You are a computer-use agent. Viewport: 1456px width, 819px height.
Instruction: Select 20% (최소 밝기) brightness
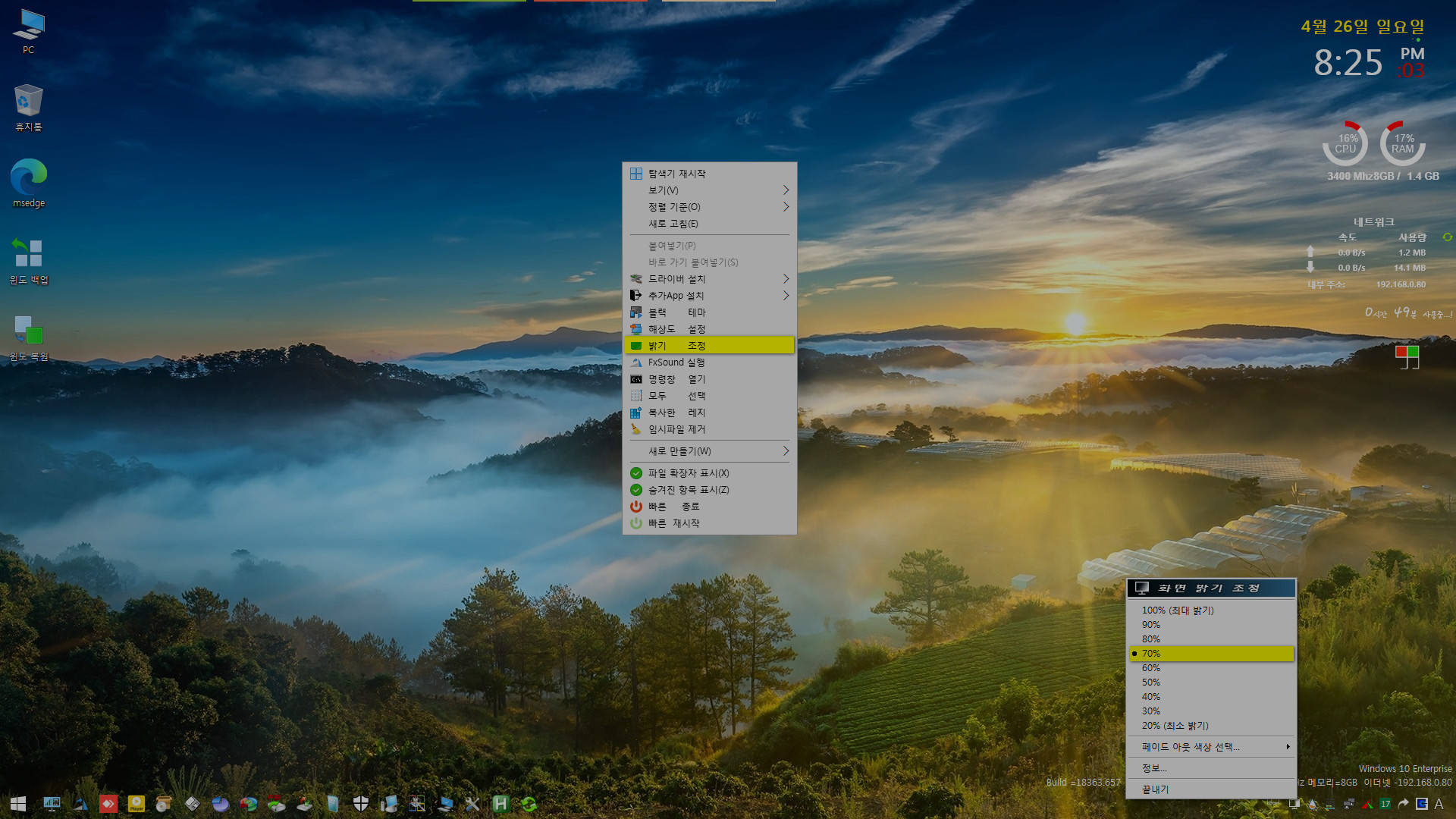pos(1211,726)
